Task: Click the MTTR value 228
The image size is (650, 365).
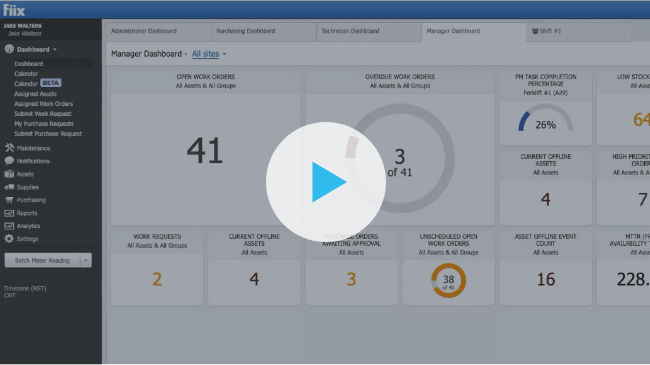Action: click(x=633, y=279)
